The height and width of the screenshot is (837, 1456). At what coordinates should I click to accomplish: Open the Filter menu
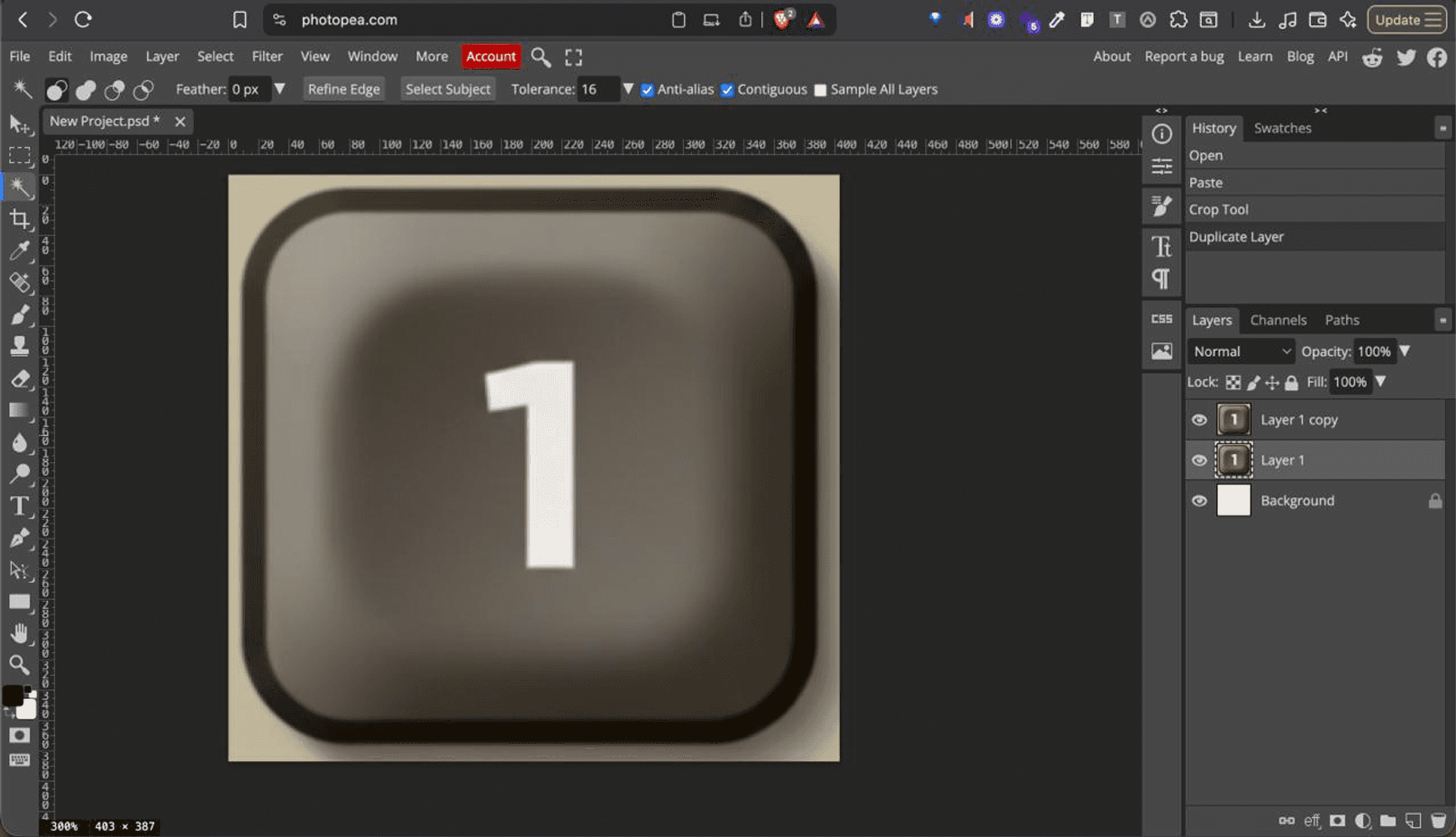(267, 56)
